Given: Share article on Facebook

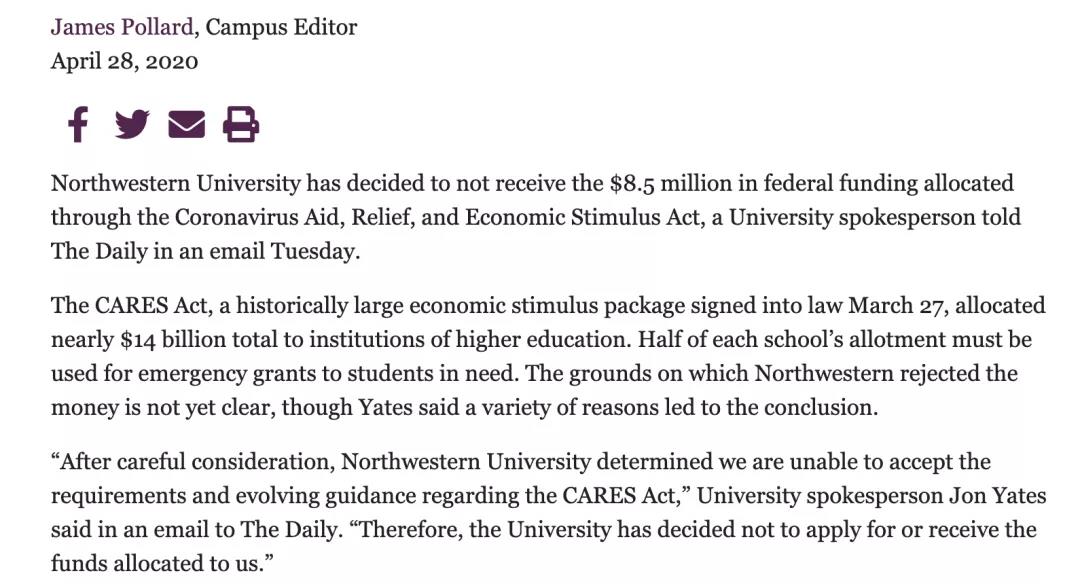Looking at the screenshot, I should (77, 125).
